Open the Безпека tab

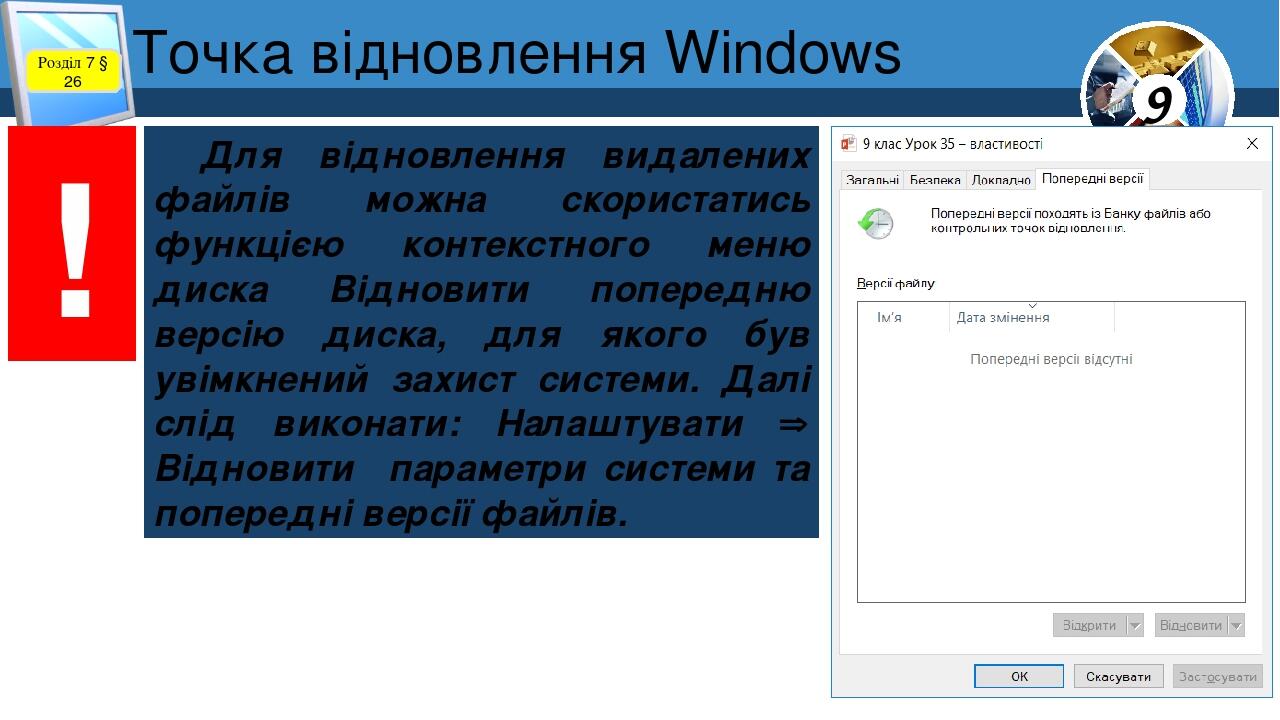pos(935,180)
